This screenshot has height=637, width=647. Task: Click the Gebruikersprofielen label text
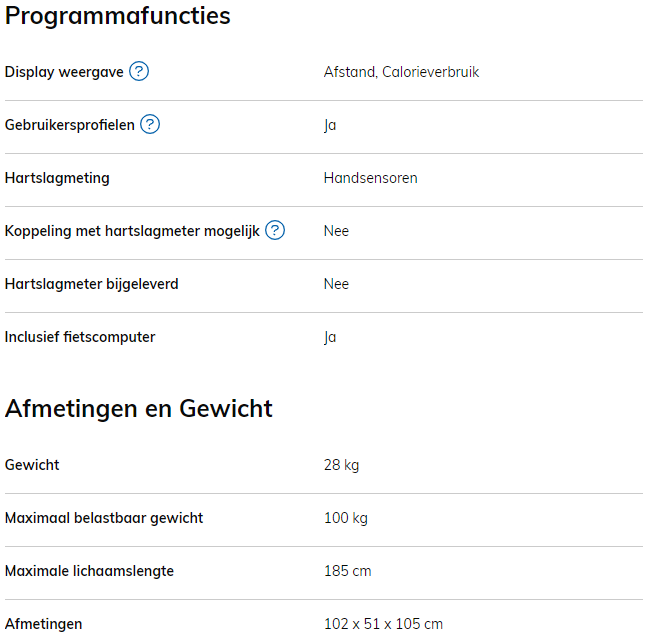pyautogui.click(x=69, y=125)
